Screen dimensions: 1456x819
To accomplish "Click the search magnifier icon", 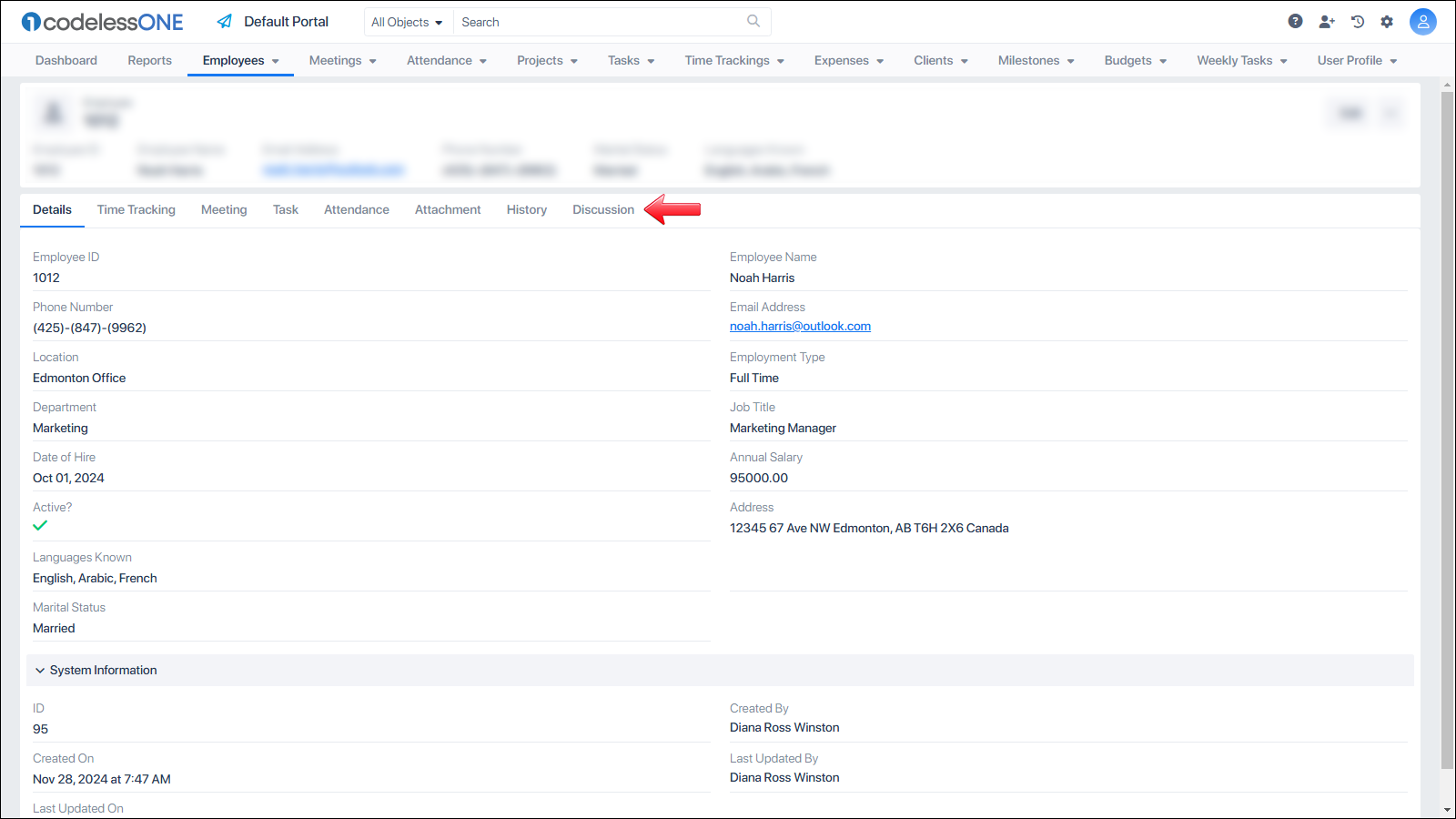I will tap(753, 21).
